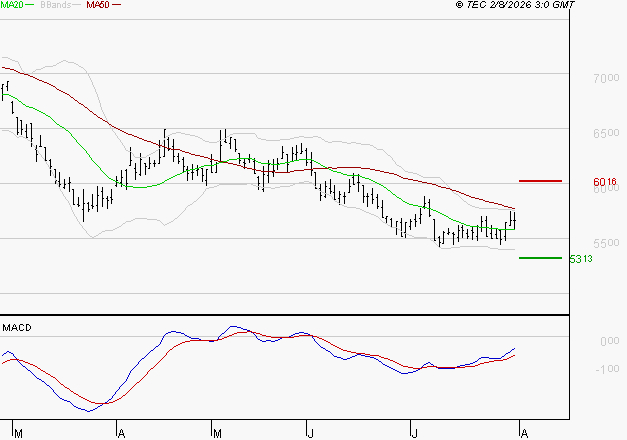Click the red 6016 resistance value
The width and height of the screenshot is (627, 440).
click(x=605, y=182)
